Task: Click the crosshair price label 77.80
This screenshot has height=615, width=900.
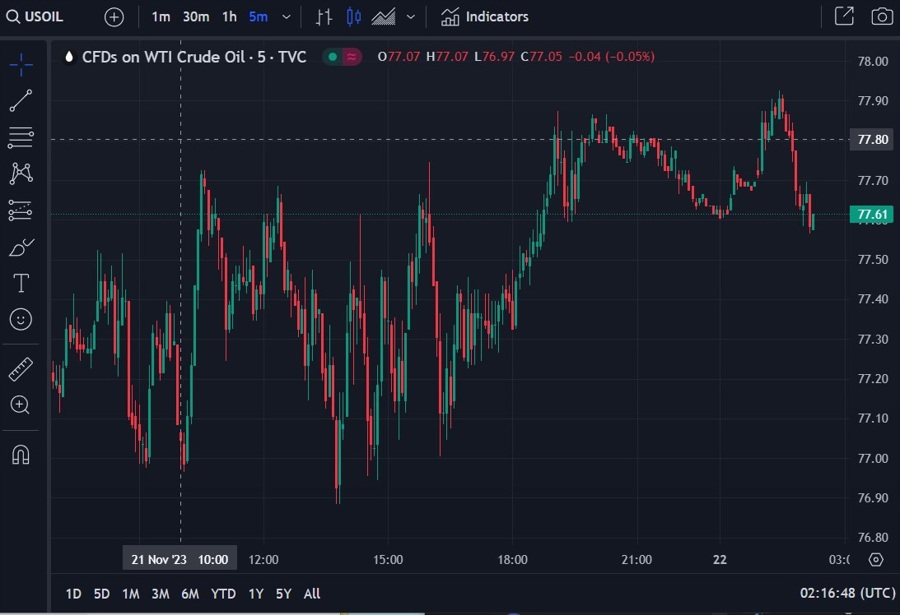Action: pos(872,140)
